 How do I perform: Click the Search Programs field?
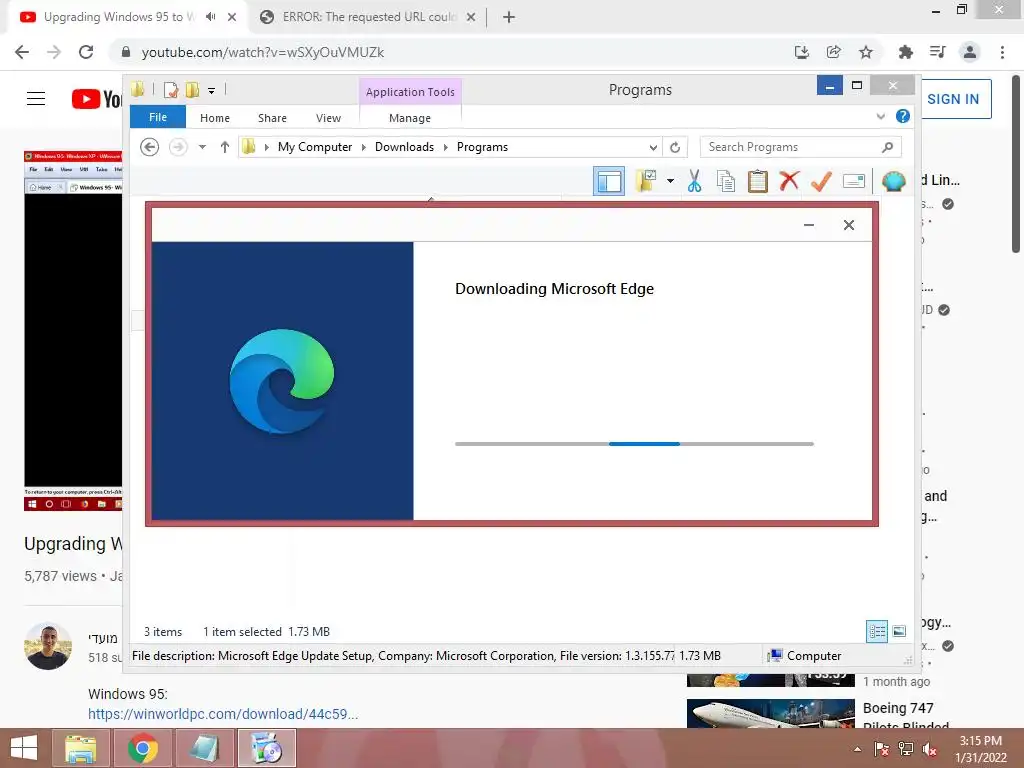click(x=800, y=147)
